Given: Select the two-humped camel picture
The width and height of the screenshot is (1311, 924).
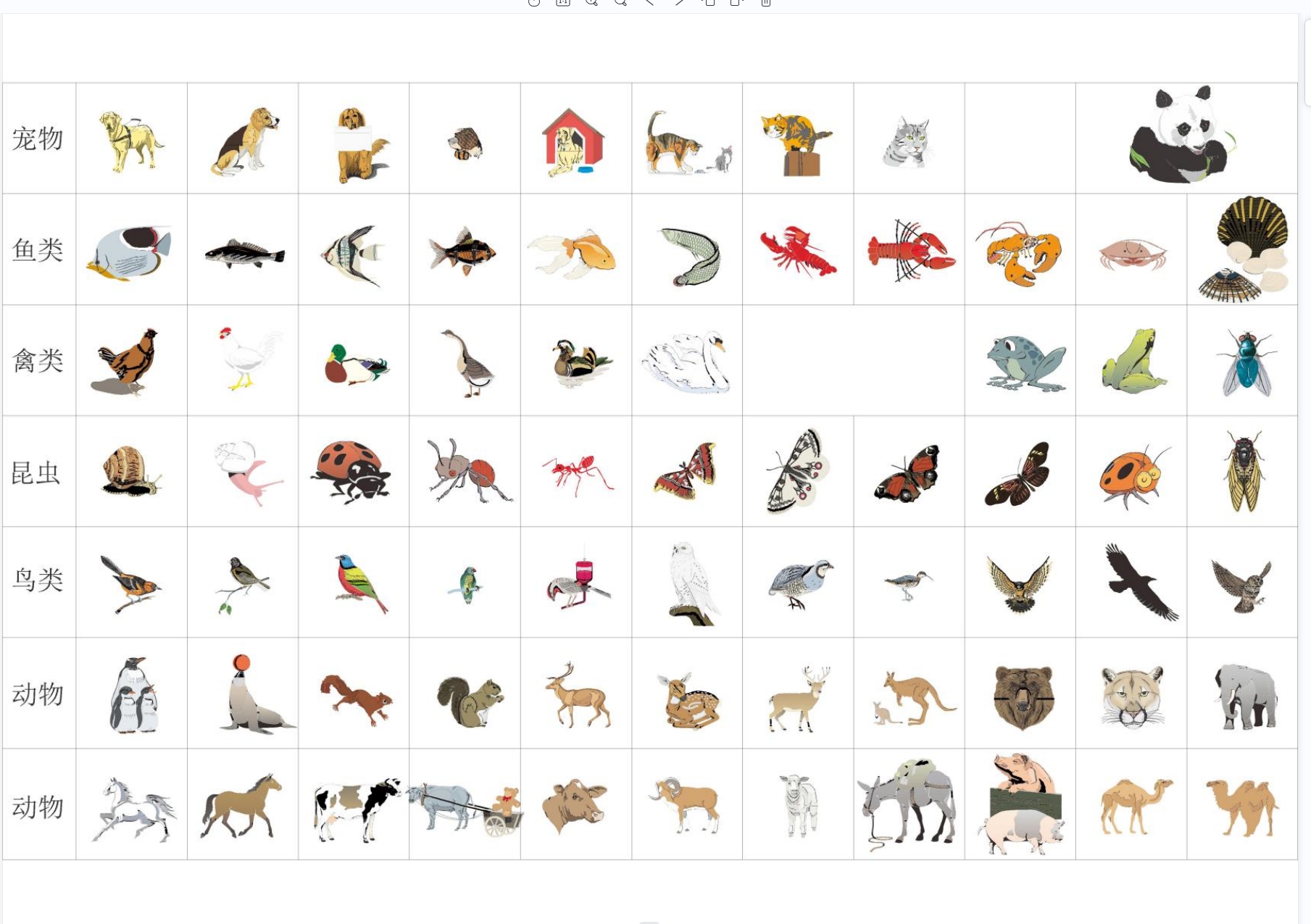Looking at the screenshot, I should pos(1242,807).
